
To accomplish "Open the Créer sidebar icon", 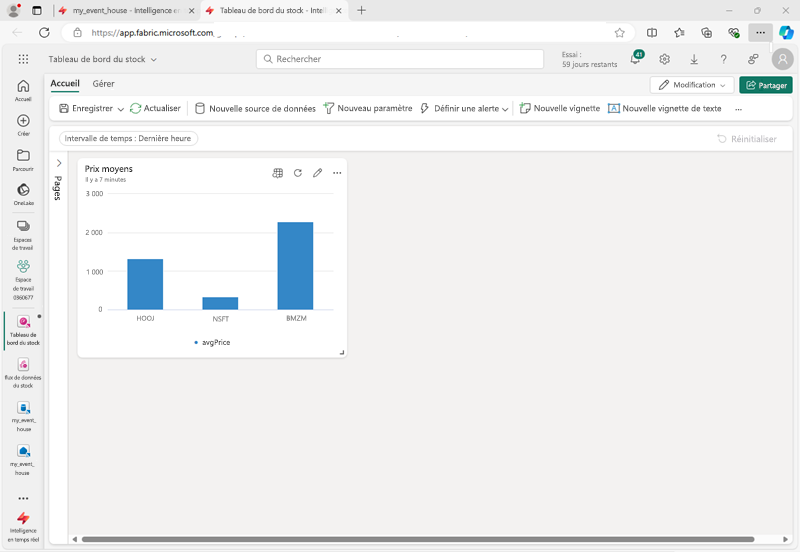I will click(x=23, y=126).
